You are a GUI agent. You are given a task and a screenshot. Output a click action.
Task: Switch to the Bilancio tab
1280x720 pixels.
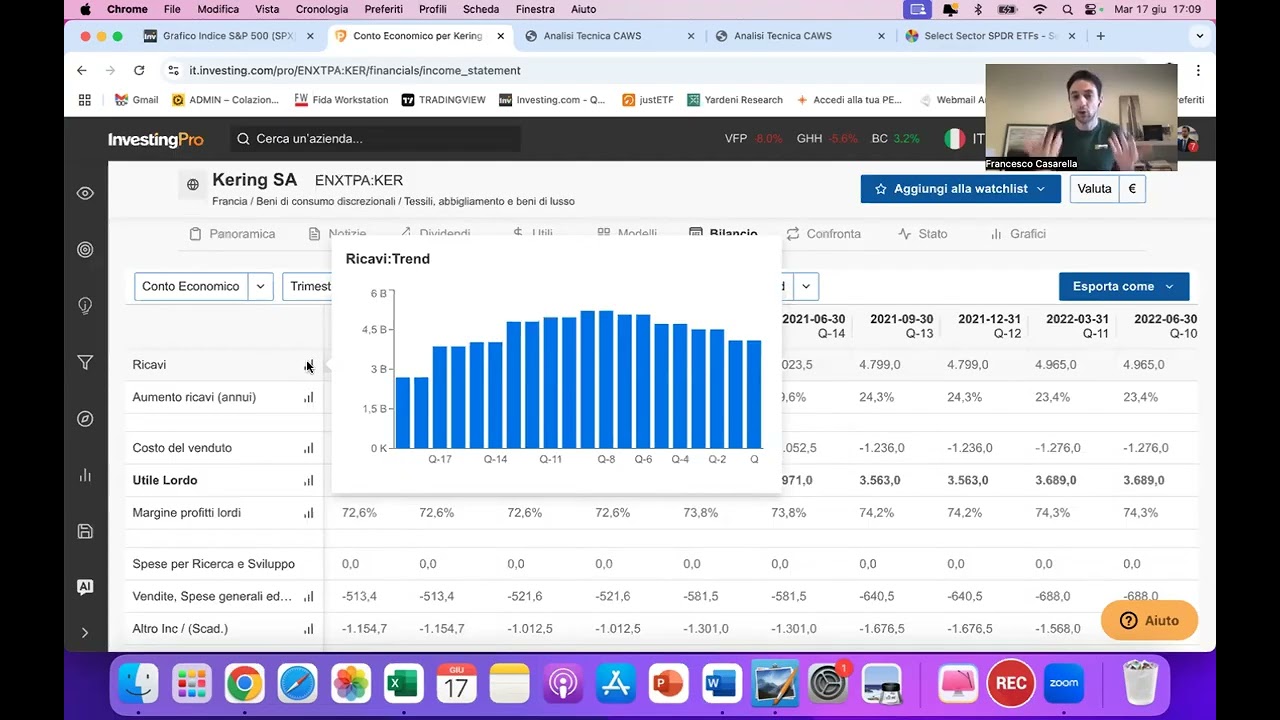point(723,234)
